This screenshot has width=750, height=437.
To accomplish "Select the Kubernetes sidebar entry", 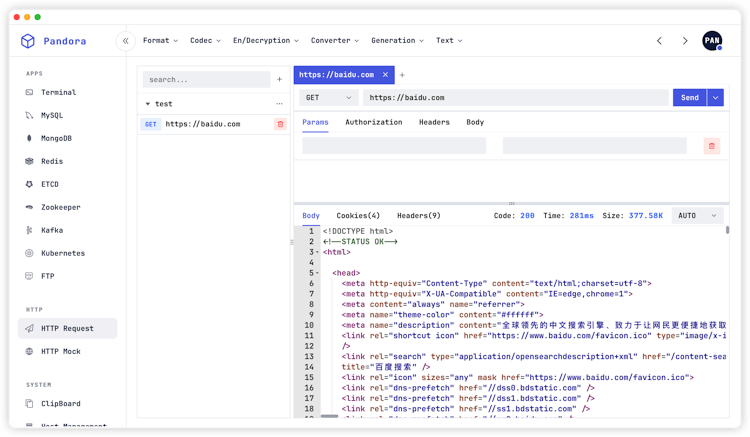I will pos(62,253).
